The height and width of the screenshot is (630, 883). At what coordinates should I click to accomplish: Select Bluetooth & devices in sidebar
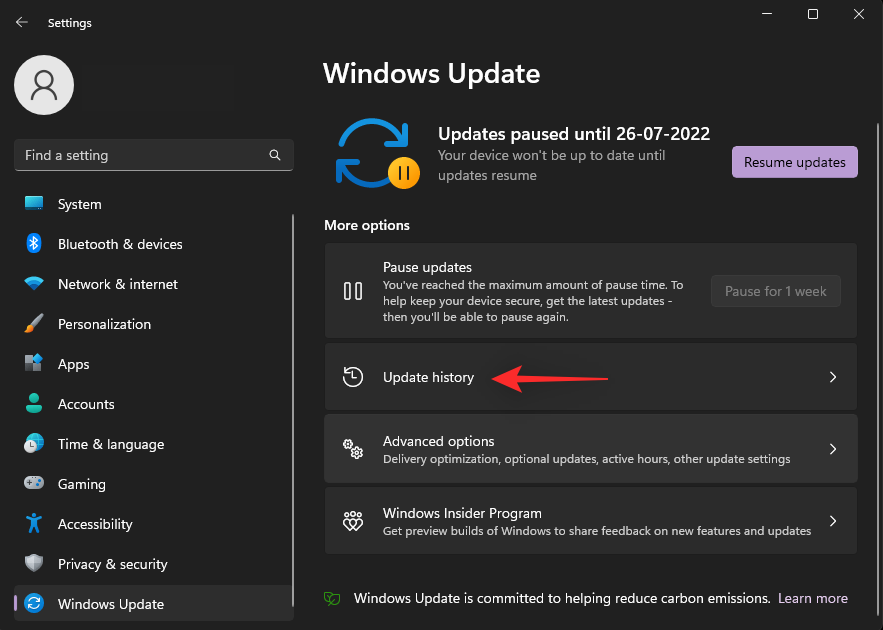point(120,244)
